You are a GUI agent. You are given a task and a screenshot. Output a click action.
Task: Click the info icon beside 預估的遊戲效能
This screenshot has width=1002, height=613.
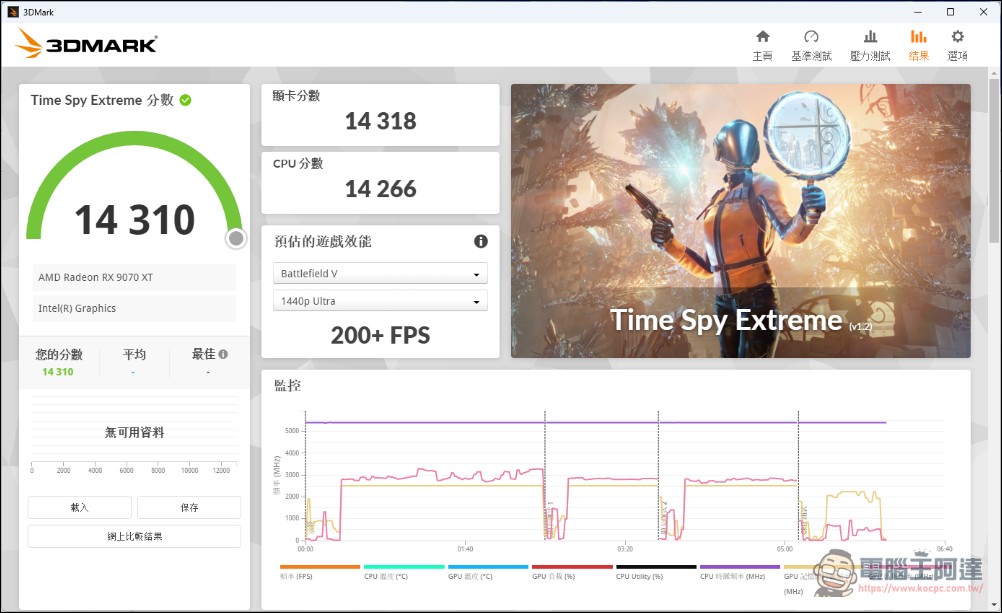481,242
